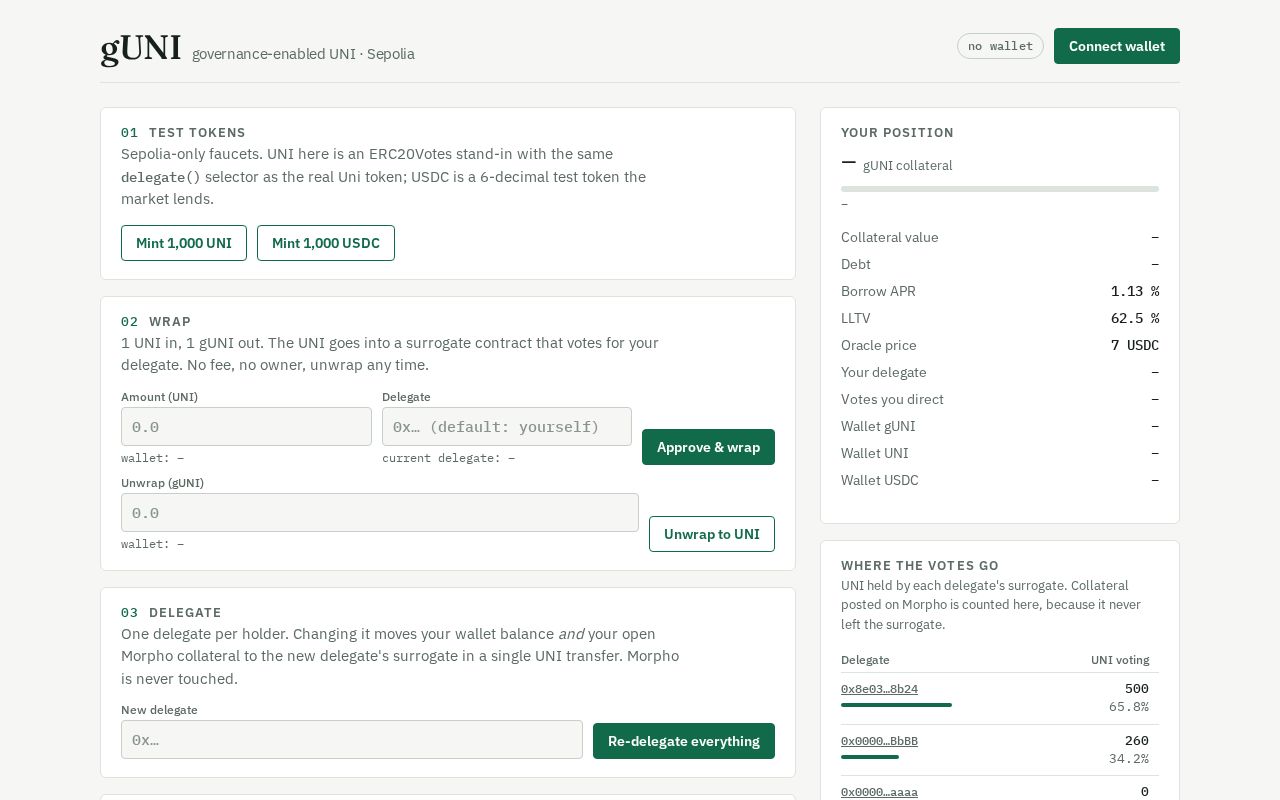The height and width of the screenshot is (800, 1280).
Task: Click the 'Wallet USDC' row label
Action: 880,480
